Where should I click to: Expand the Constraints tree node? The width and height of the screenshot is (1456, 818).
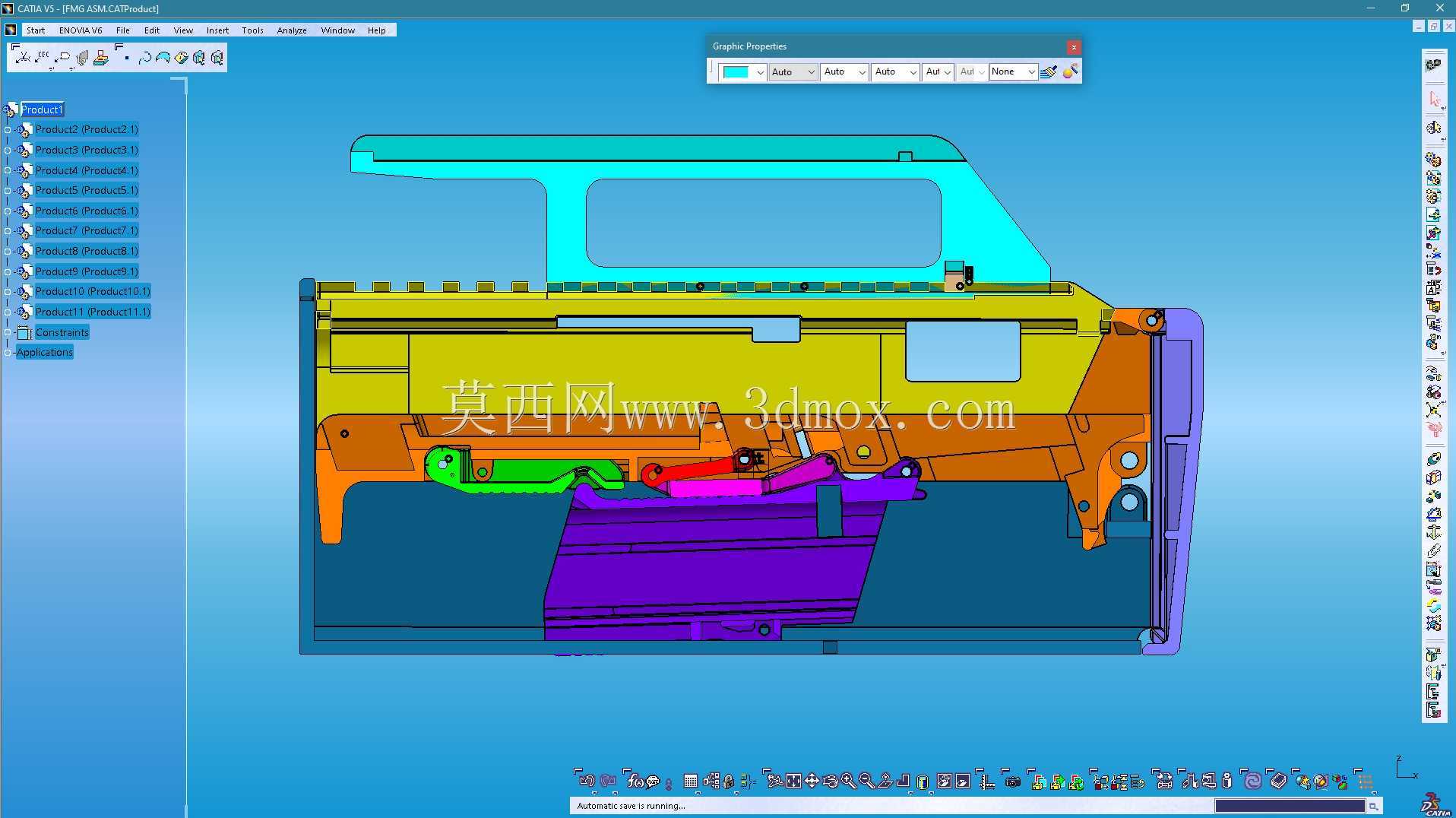[x=8, y=333]
